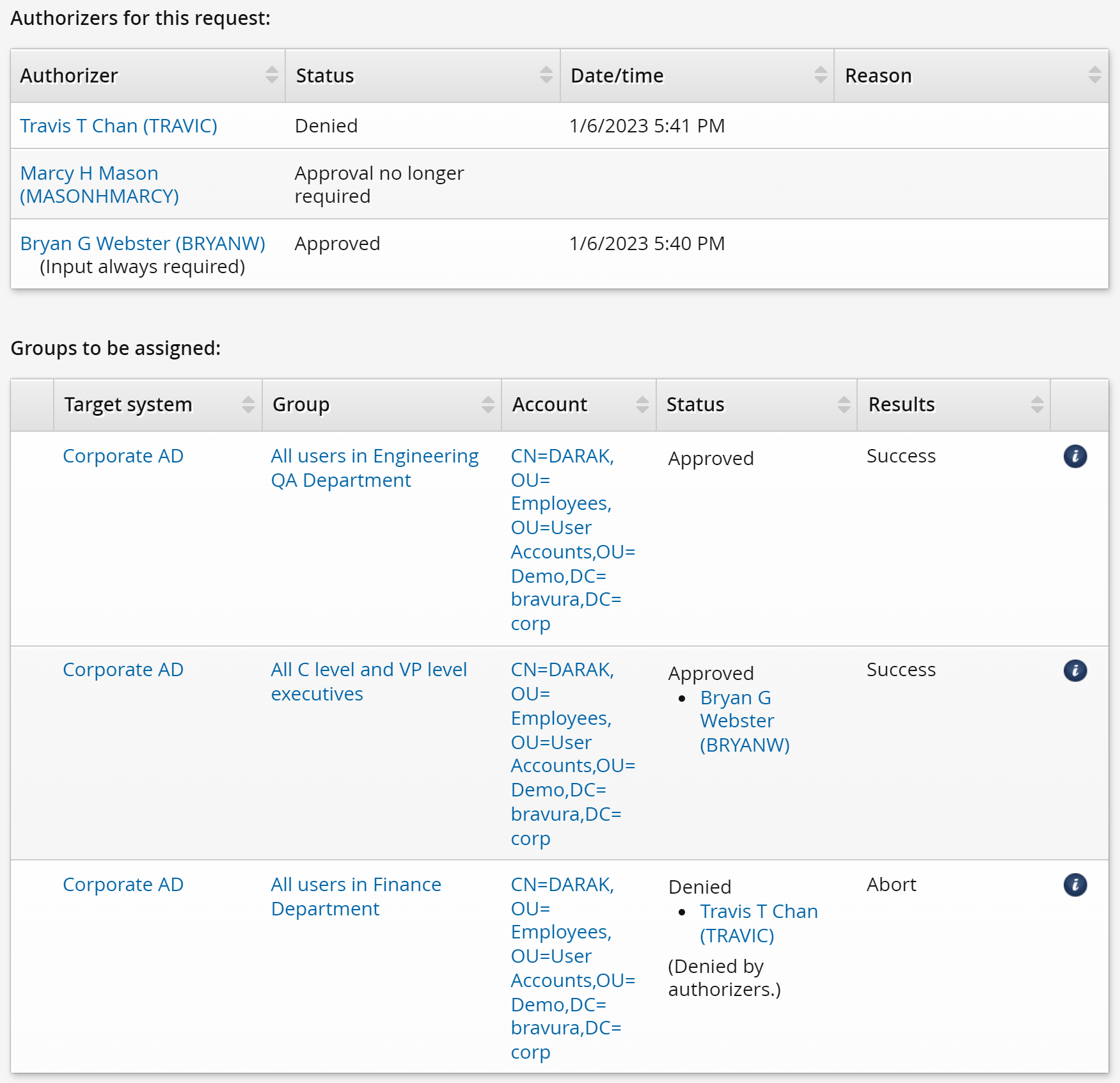Sort authorizers by Status column arrows
1120x1083 pixels.
pyautogui.click(x=546, y=75)
